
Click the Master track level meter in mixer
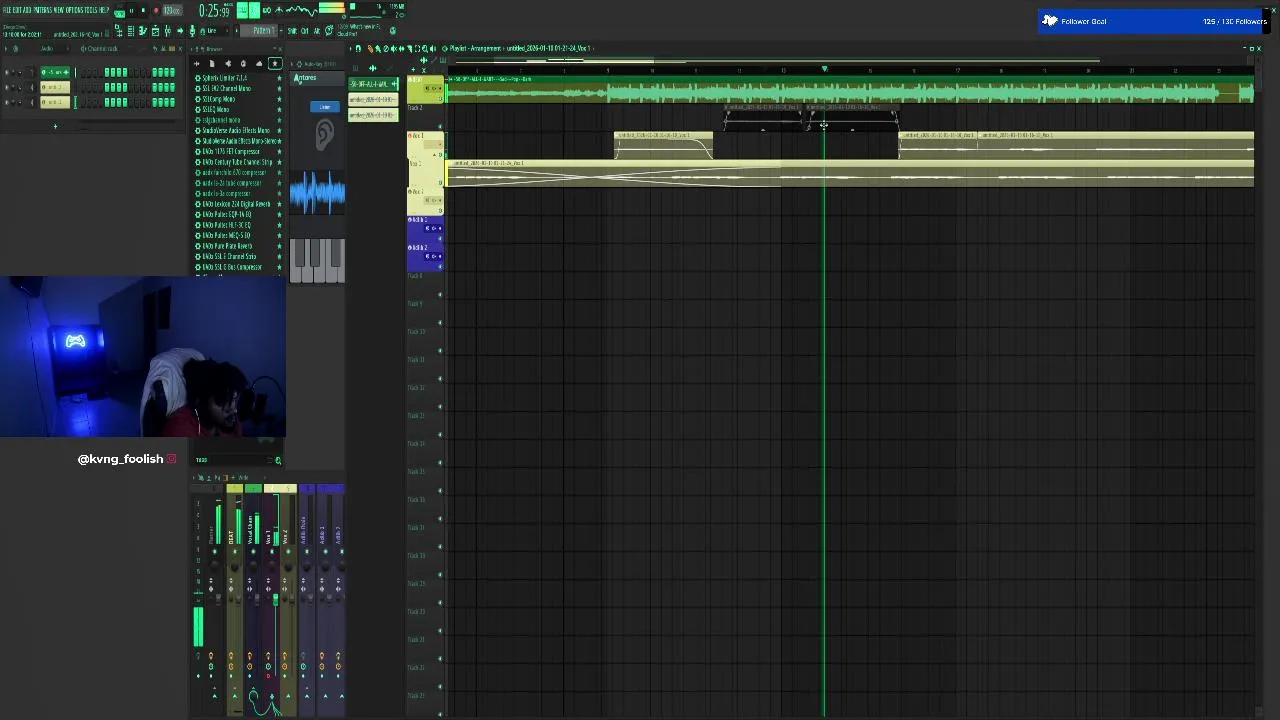(218, 524)
